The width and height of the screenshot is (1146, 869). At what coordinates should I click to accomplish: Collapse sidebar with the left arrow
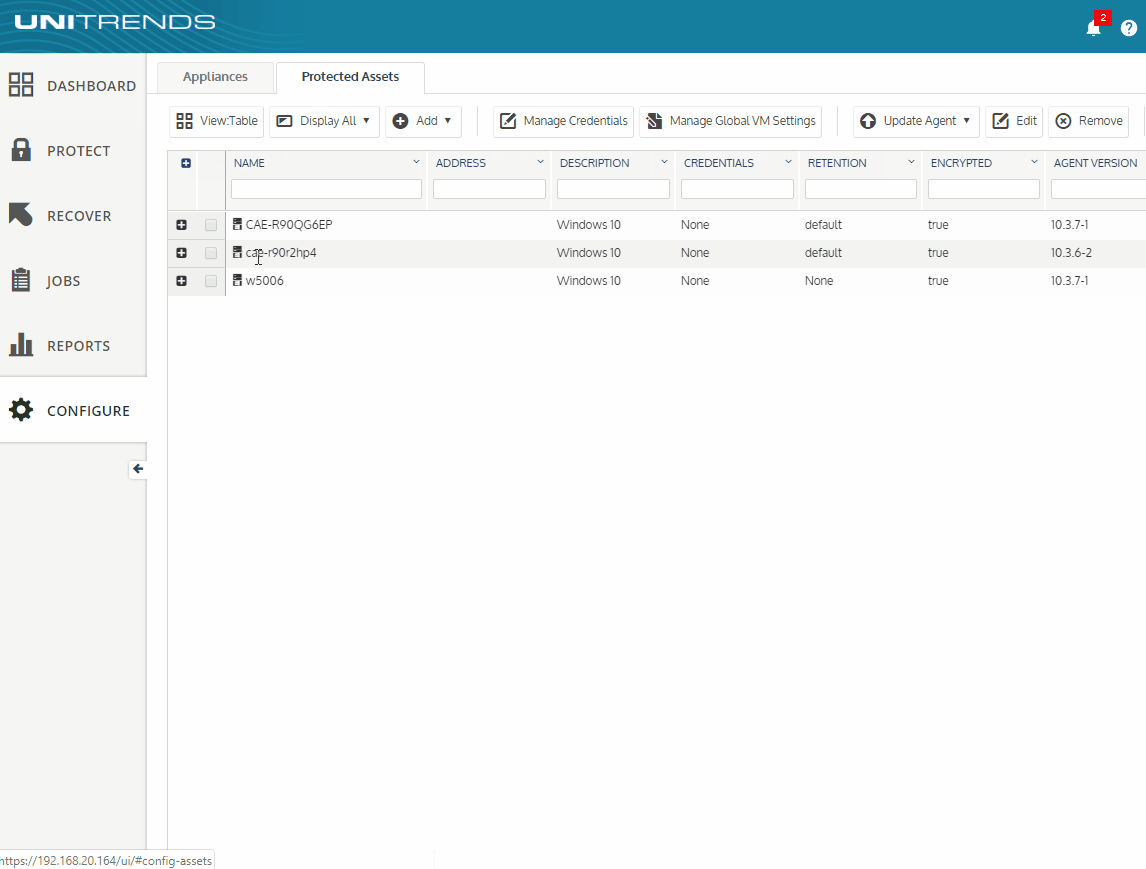tap(137, 468)
